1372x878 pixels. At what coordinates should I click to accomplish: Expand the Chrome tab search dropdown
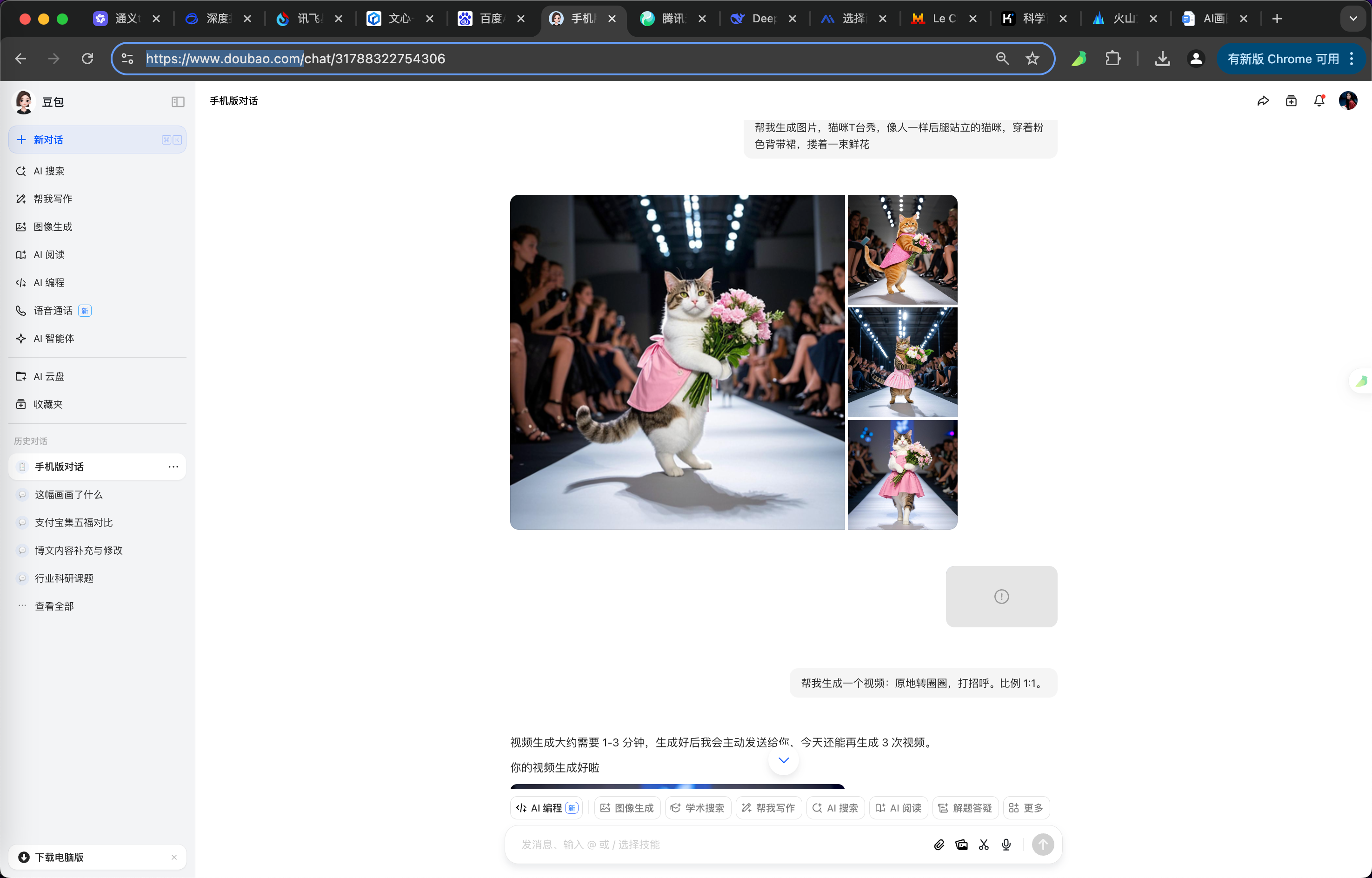click(x=1353, y=19)
